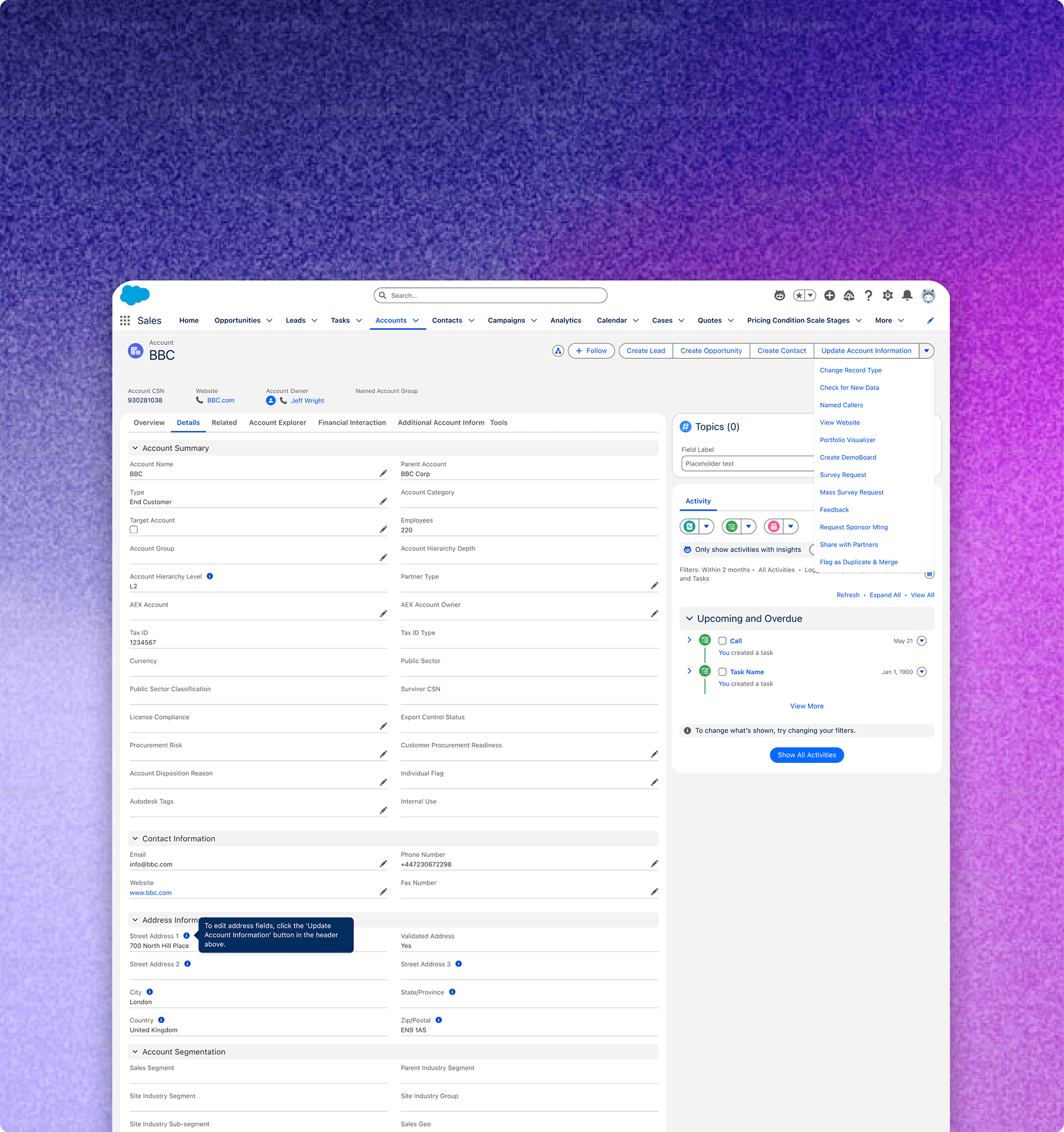Click the Salesforce cloud logo
Viewport: 1064px width, 1132px height.
click(135, 294)
